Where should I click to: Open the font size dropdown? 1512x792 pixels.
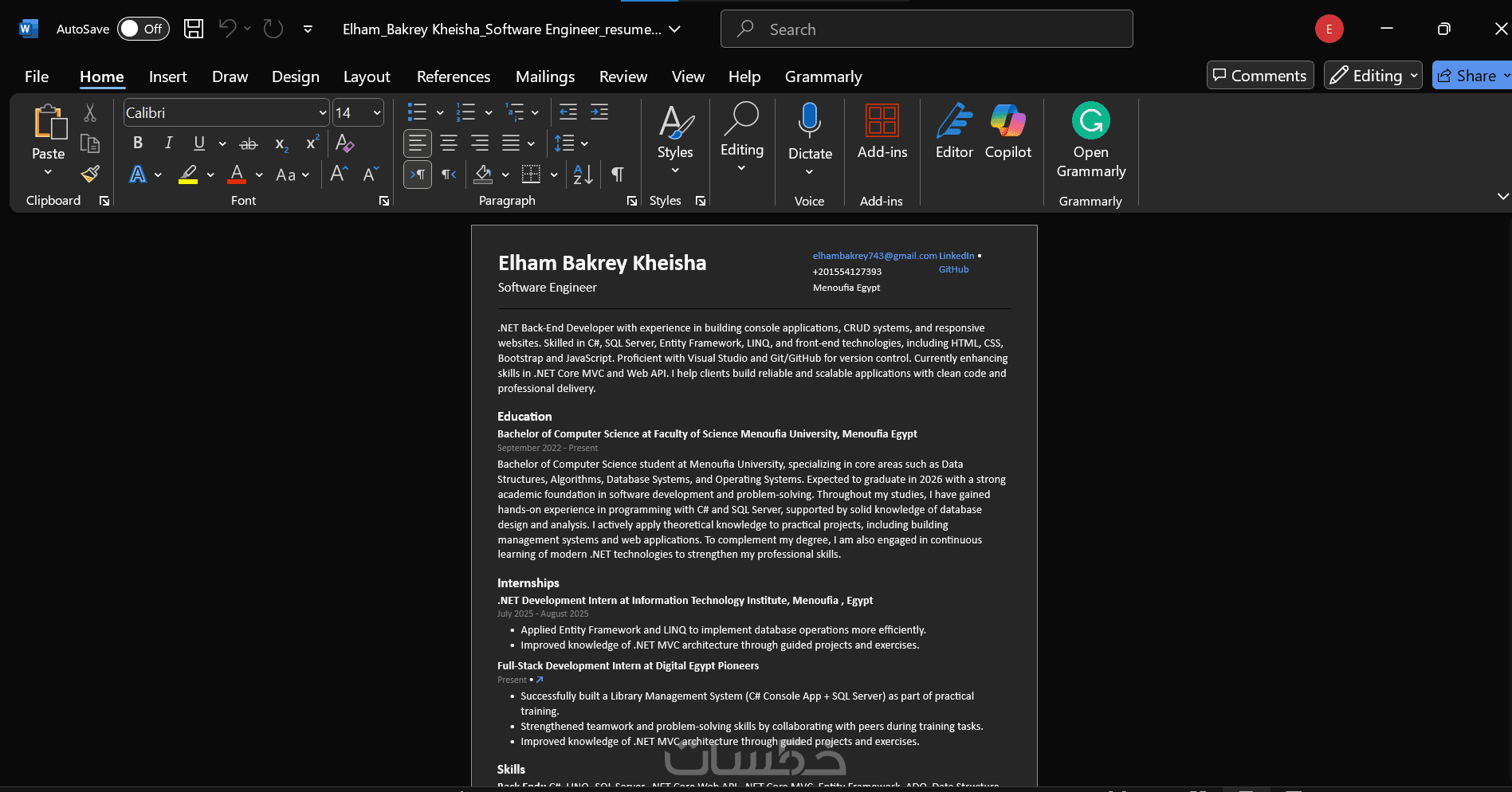377,113
